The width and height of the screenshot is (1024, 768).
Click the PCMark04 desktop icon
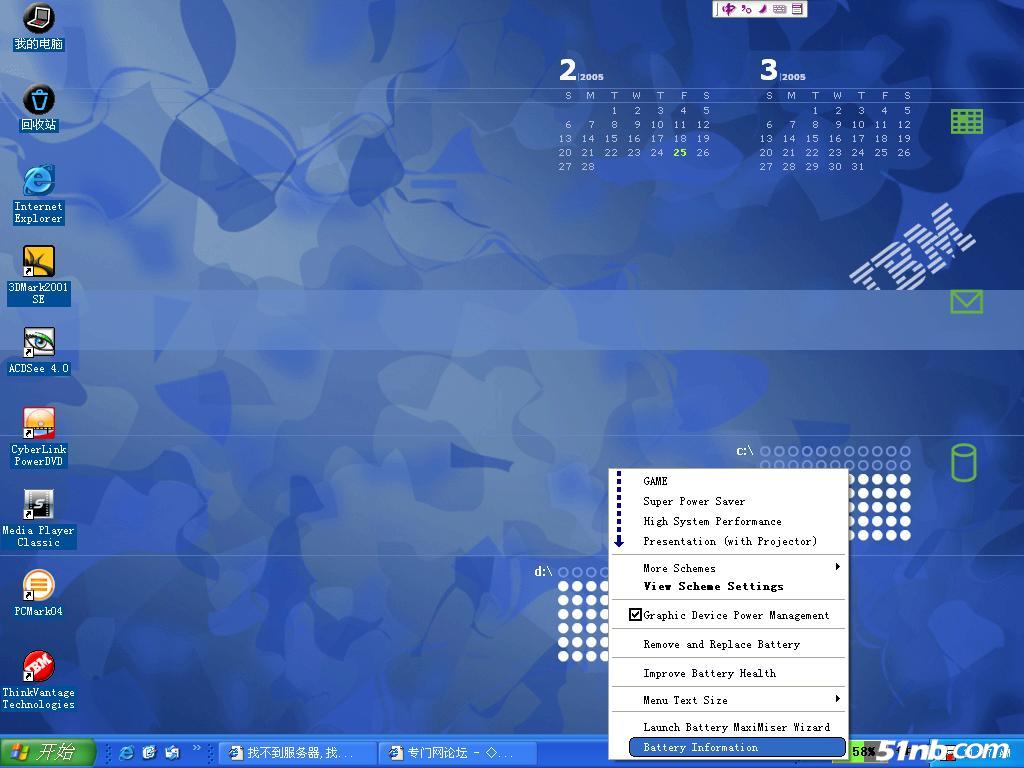coord(38,586)
